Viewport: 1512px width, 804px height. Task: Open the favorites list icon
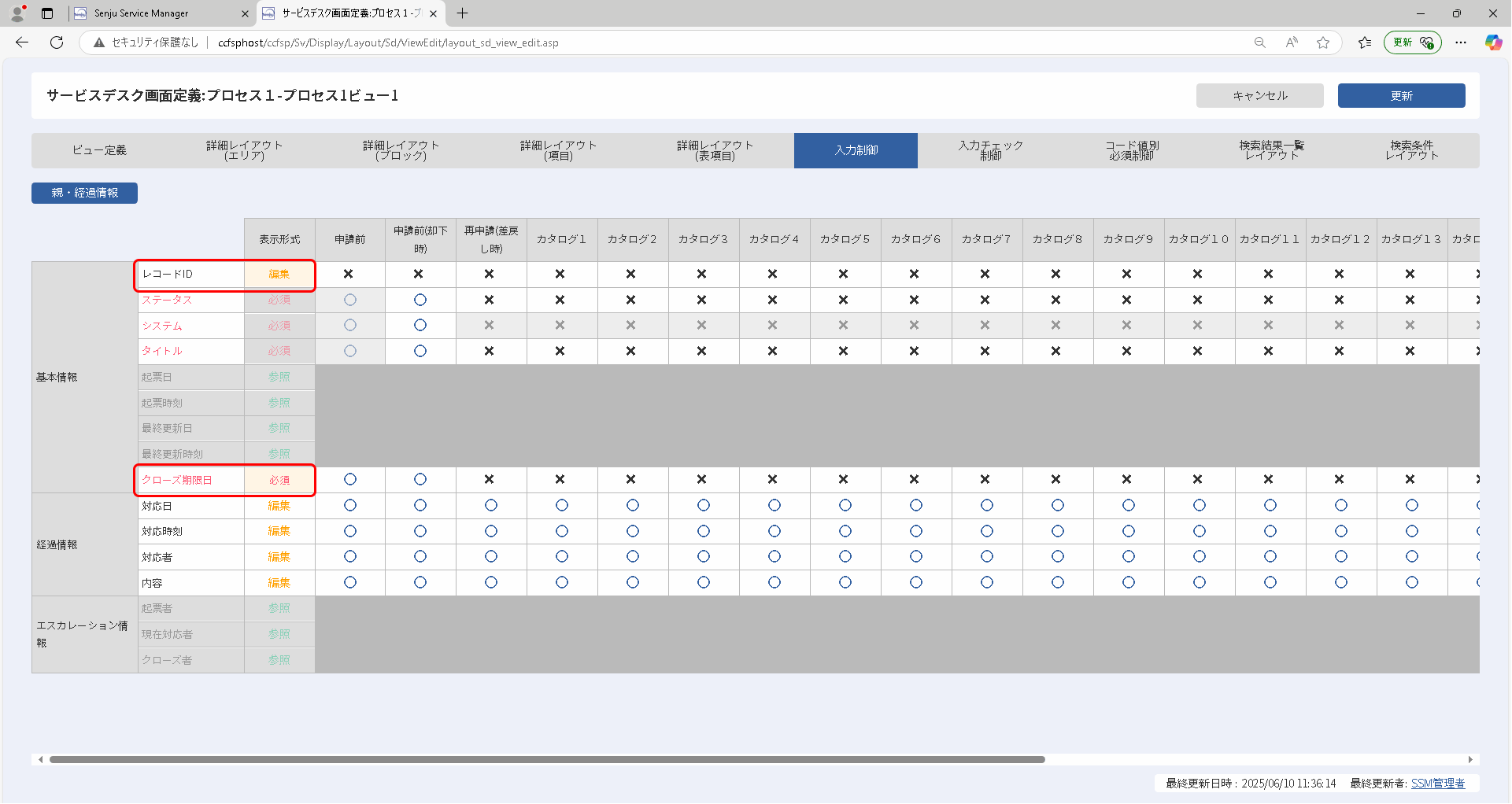[1365, 42]
